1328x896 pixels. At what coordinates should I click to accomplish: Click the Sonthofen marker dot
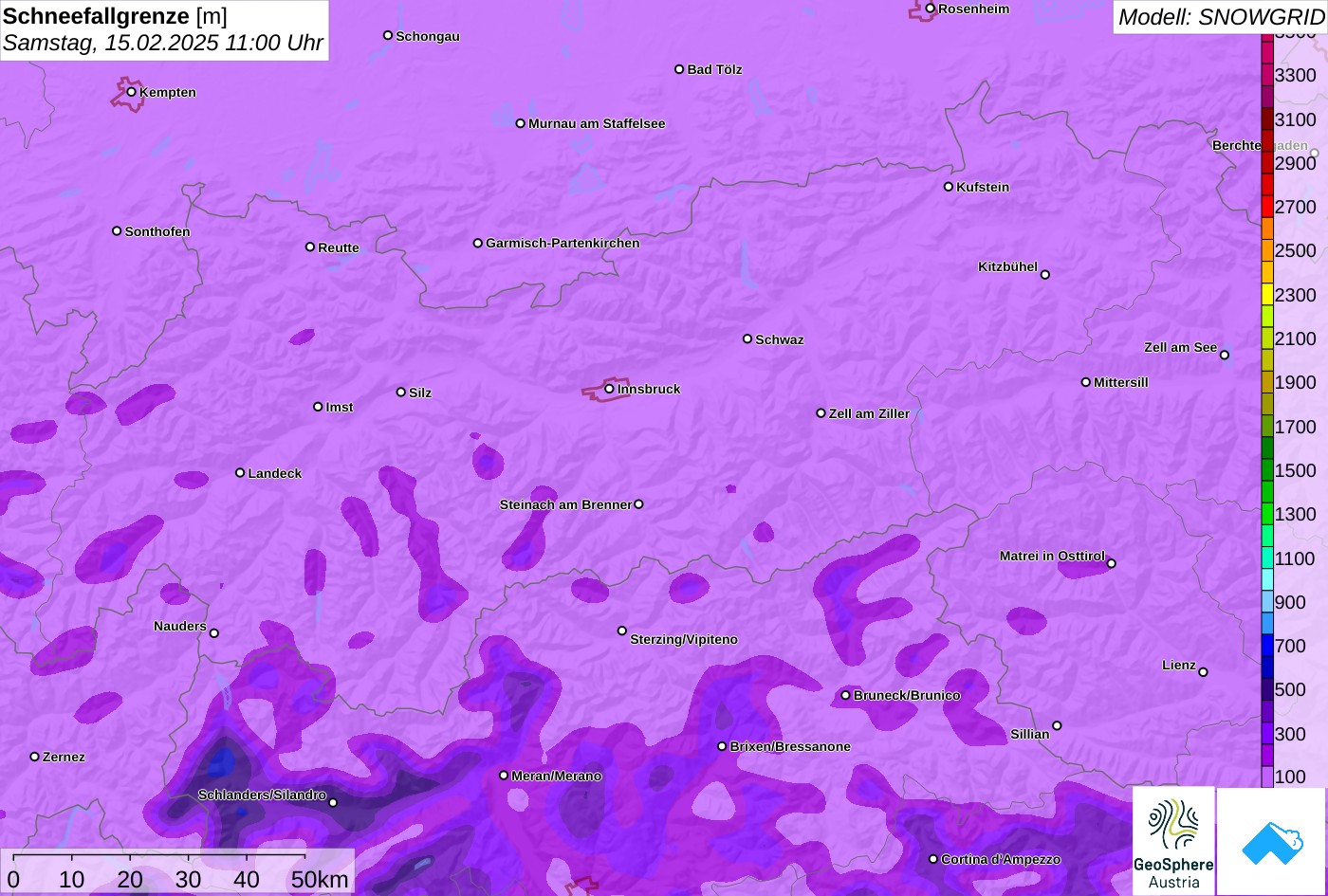pos(117,231)
